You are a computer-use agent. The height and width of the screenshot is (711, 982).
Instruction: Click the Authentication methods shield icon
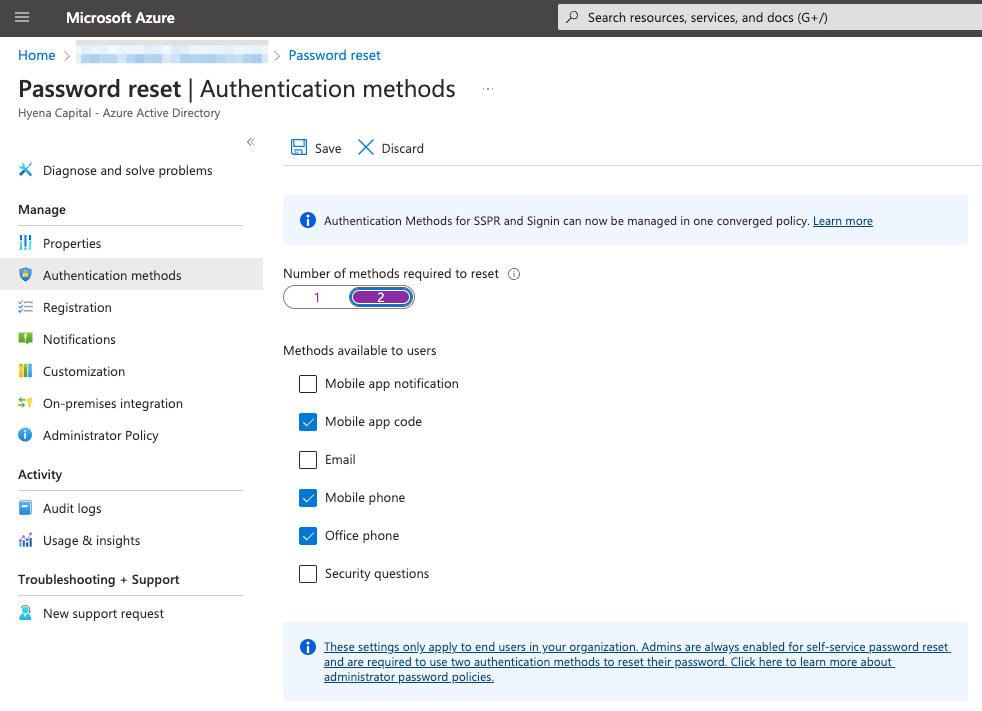tap(25, 274)
